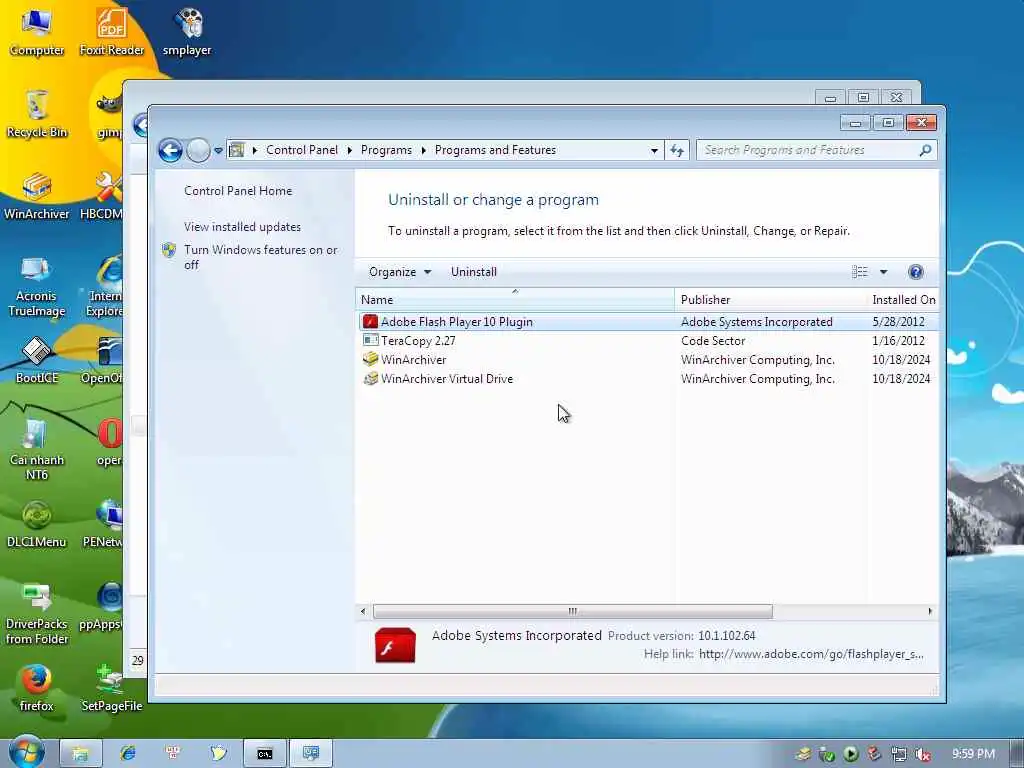Image resolution: width=1024 pixels, height=768 pixels.
Task: Click the 9:59 PM taskbar clock
Action: [973, 754]
